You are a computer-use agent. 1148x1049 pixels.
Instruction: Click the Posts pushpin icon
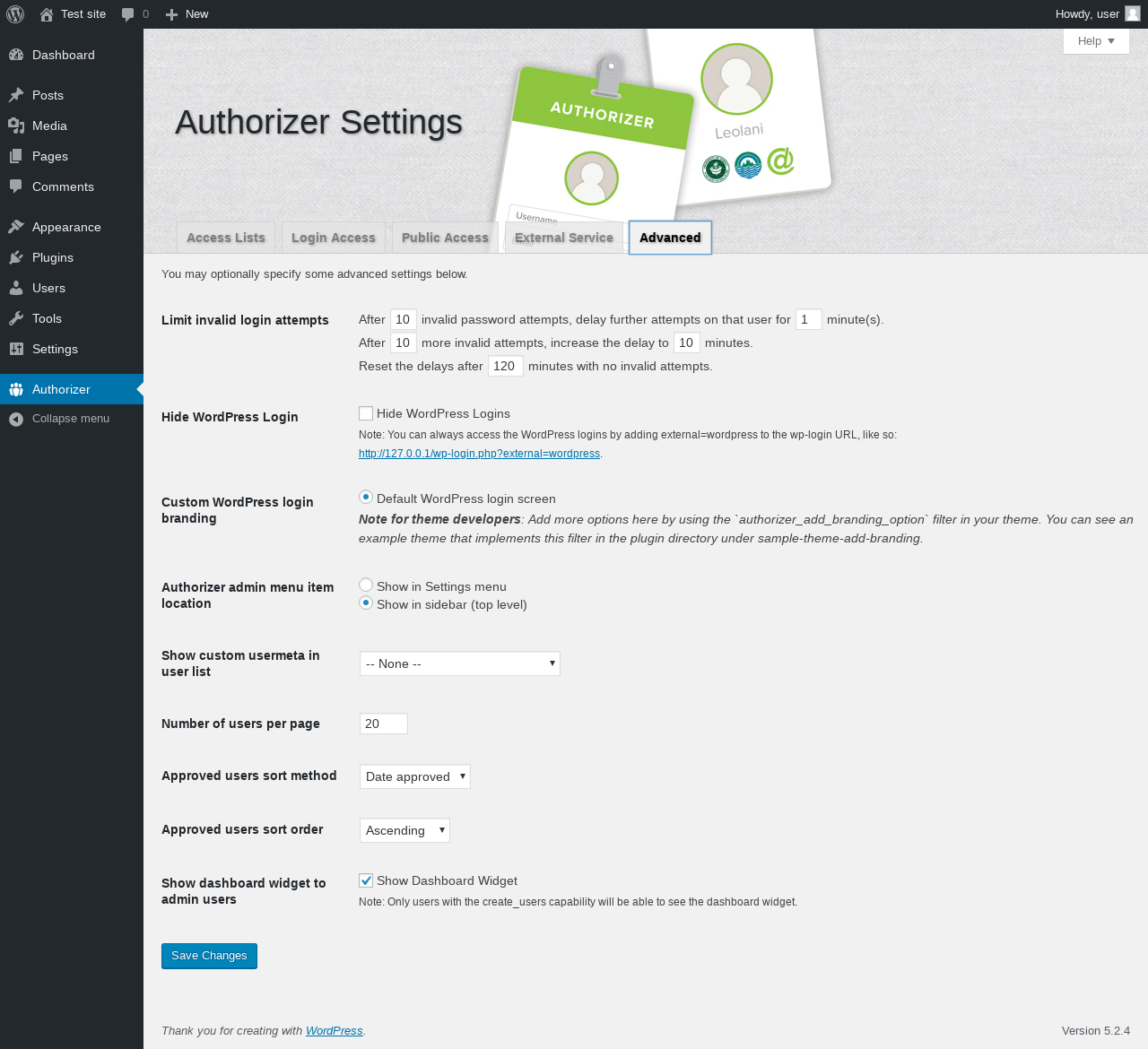(x=16, y=95)
